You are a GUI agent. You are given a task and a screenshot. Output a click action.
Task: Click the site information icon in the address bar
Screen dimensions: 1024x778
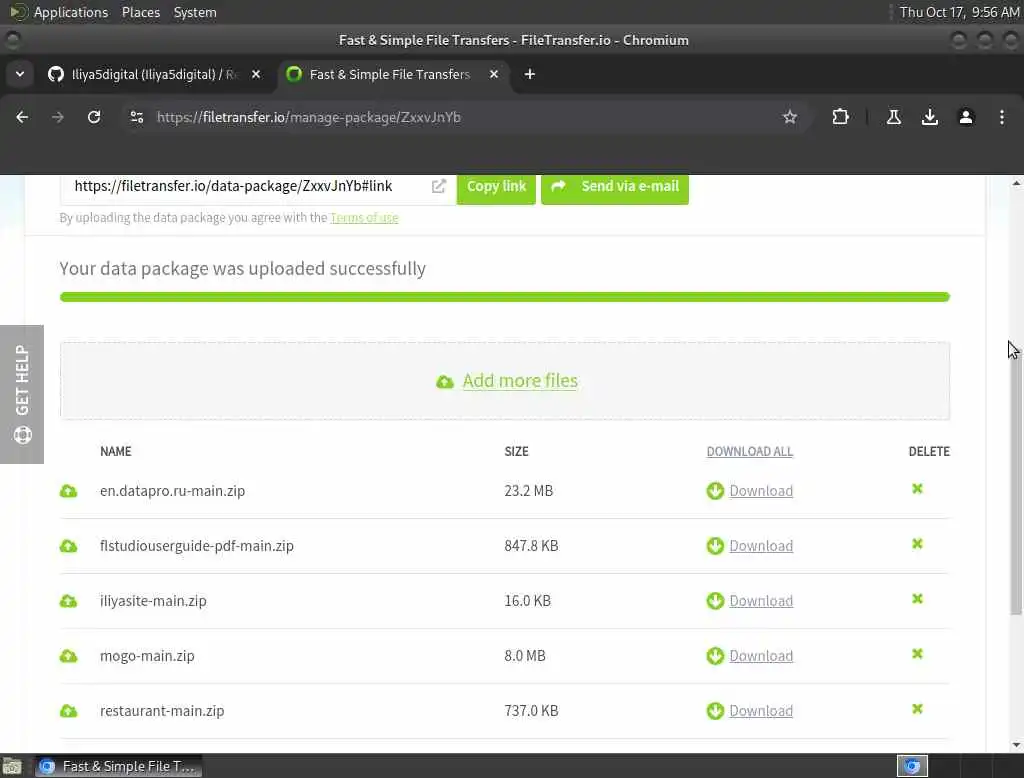(x=137, y=117)
